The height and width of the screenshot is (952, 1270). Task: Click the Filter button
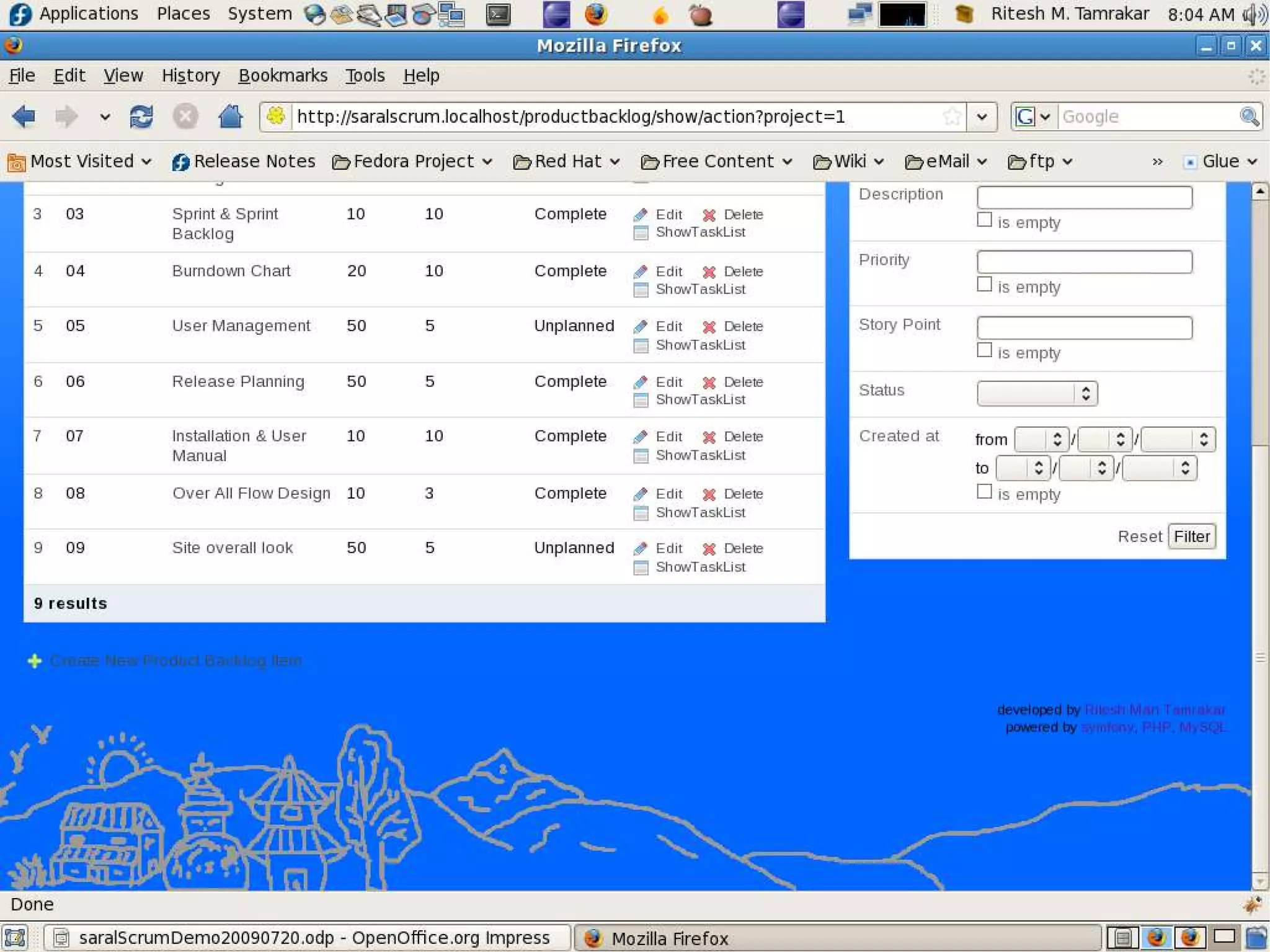point(1191,536)
